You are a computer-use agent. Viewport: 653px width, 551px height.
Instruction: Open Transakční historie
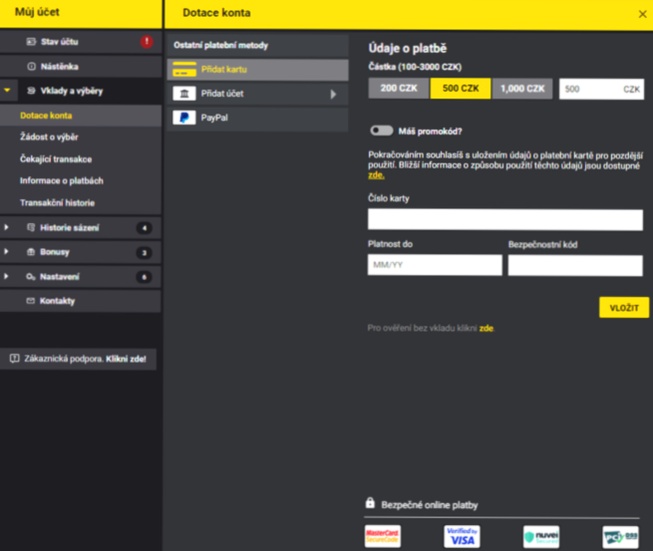click(57, 203)
